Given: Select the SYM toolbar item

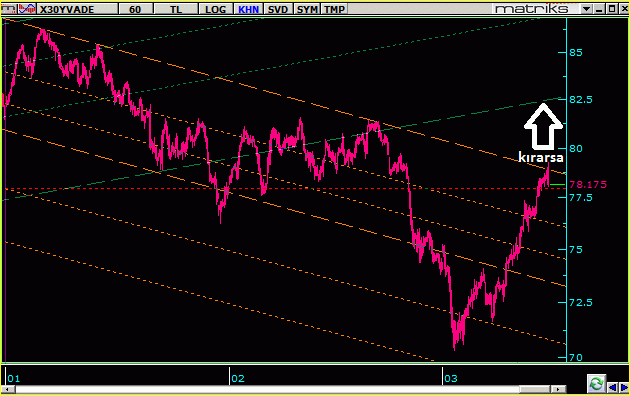Looking at the screenshot, I should pos(307,9).
